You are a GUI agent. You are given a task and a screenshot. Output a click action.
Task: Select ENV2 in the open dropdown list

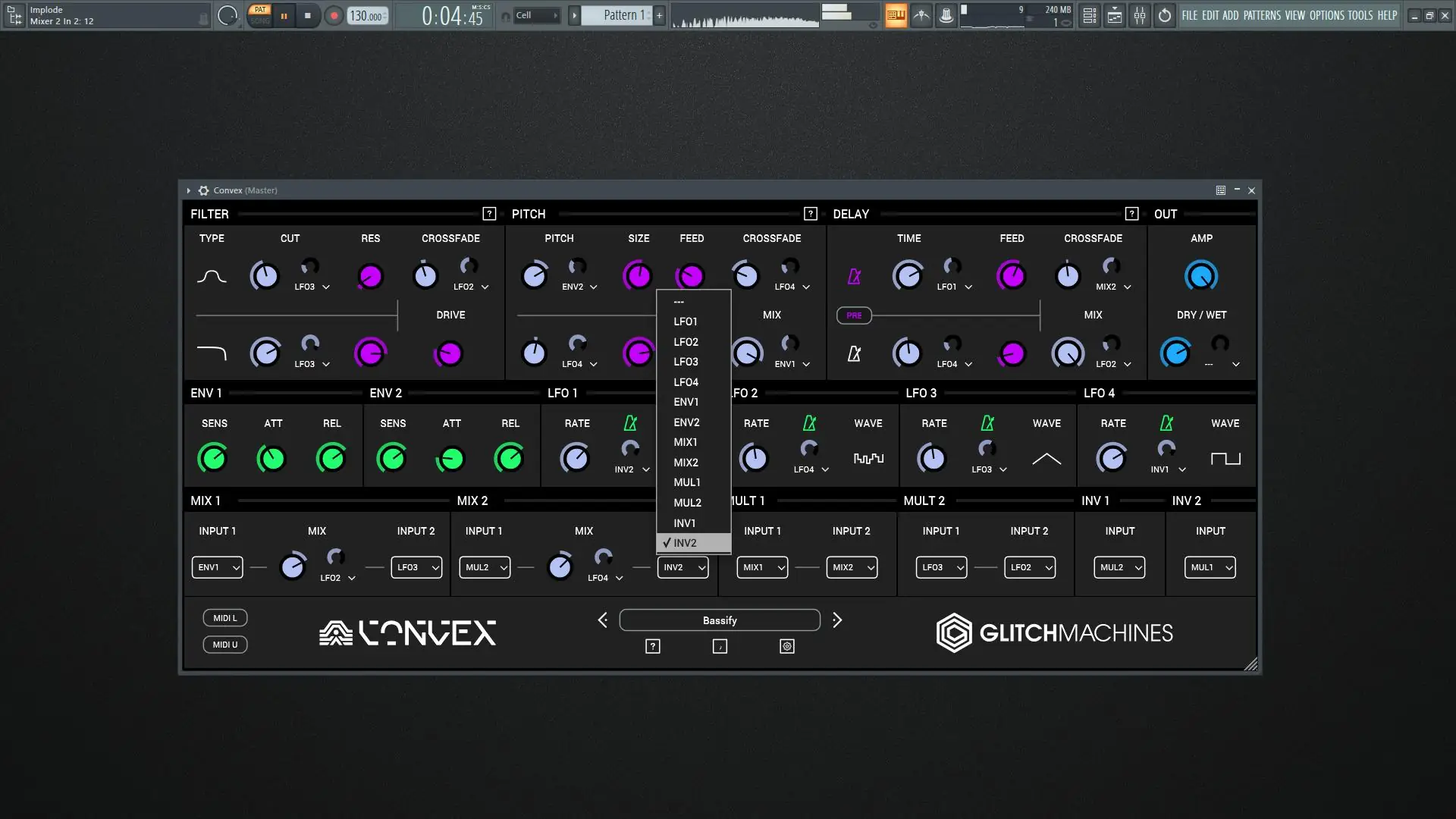click(x=686, y=422)
